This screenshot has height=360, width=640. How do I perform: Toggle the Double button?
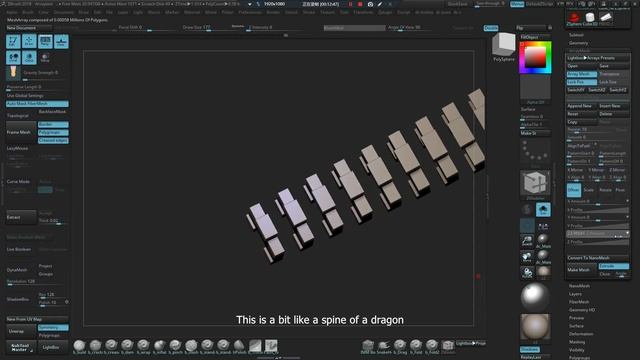tap(491, 28)
